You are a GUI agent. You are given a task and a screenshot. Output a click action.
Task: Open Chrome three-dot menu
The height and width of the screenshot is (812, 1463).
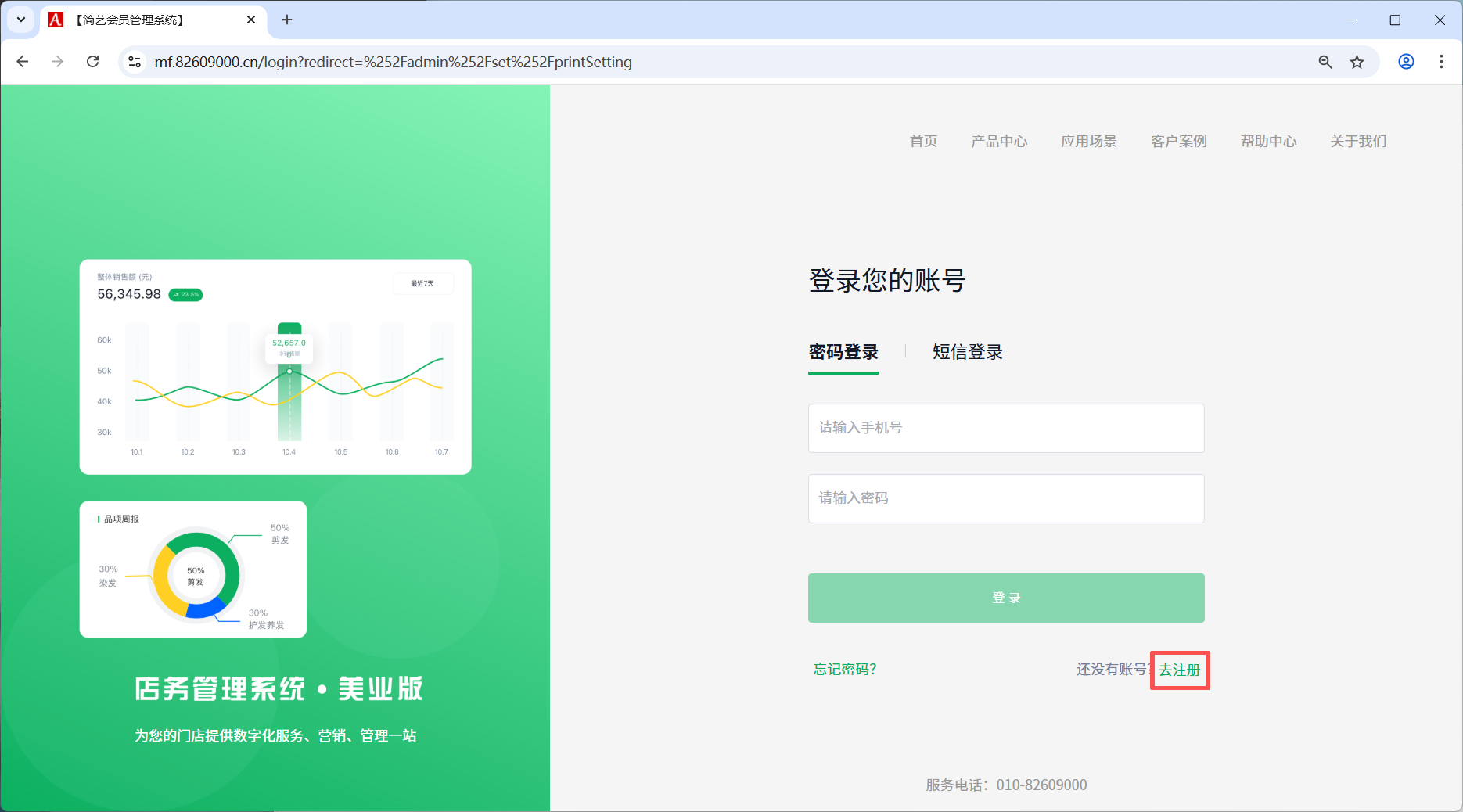click(x=1441, y=62)
